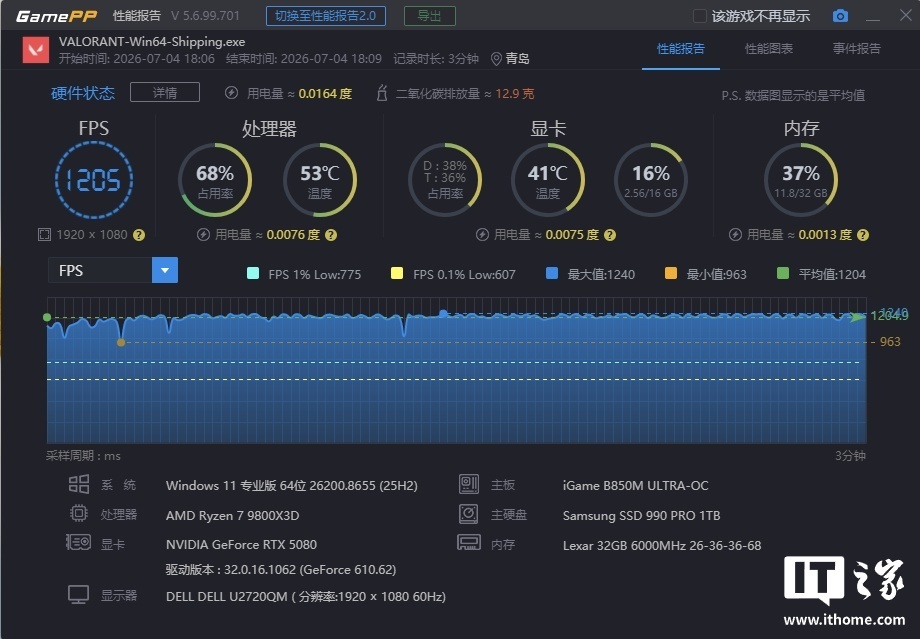Screen dimensions: 920x639
Task: Click the memory 37% 11.8/32 GB gauge
Action: pyautogui.click(x=801, y=180)
